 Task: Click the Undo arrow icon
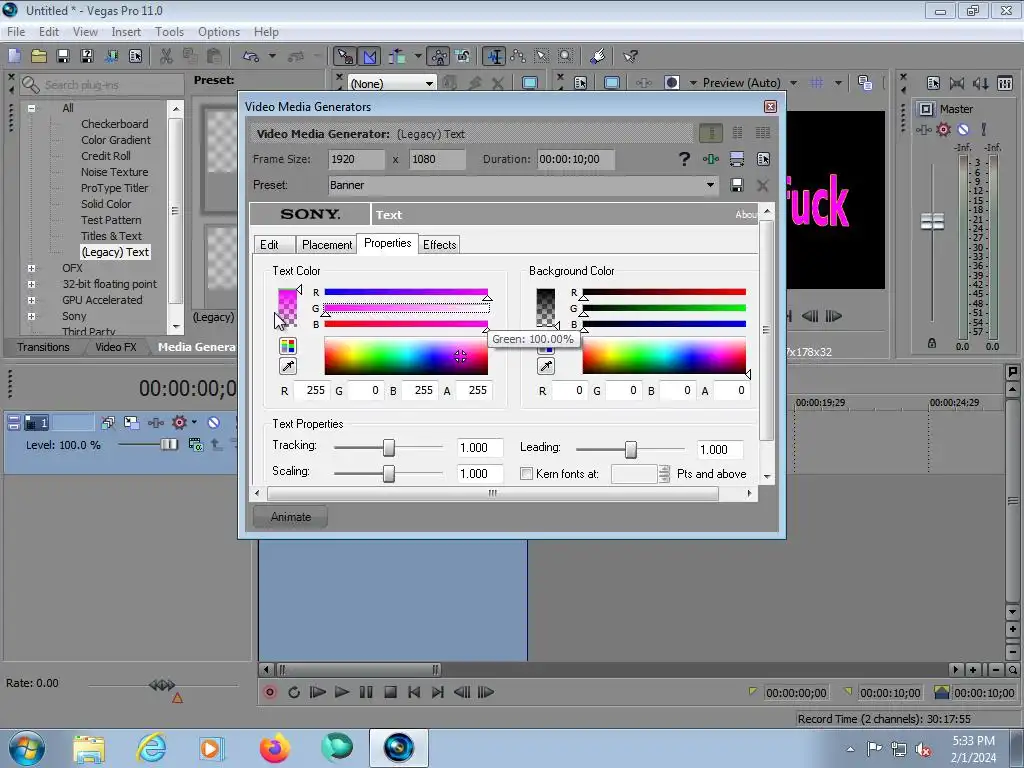pos(251,56)
